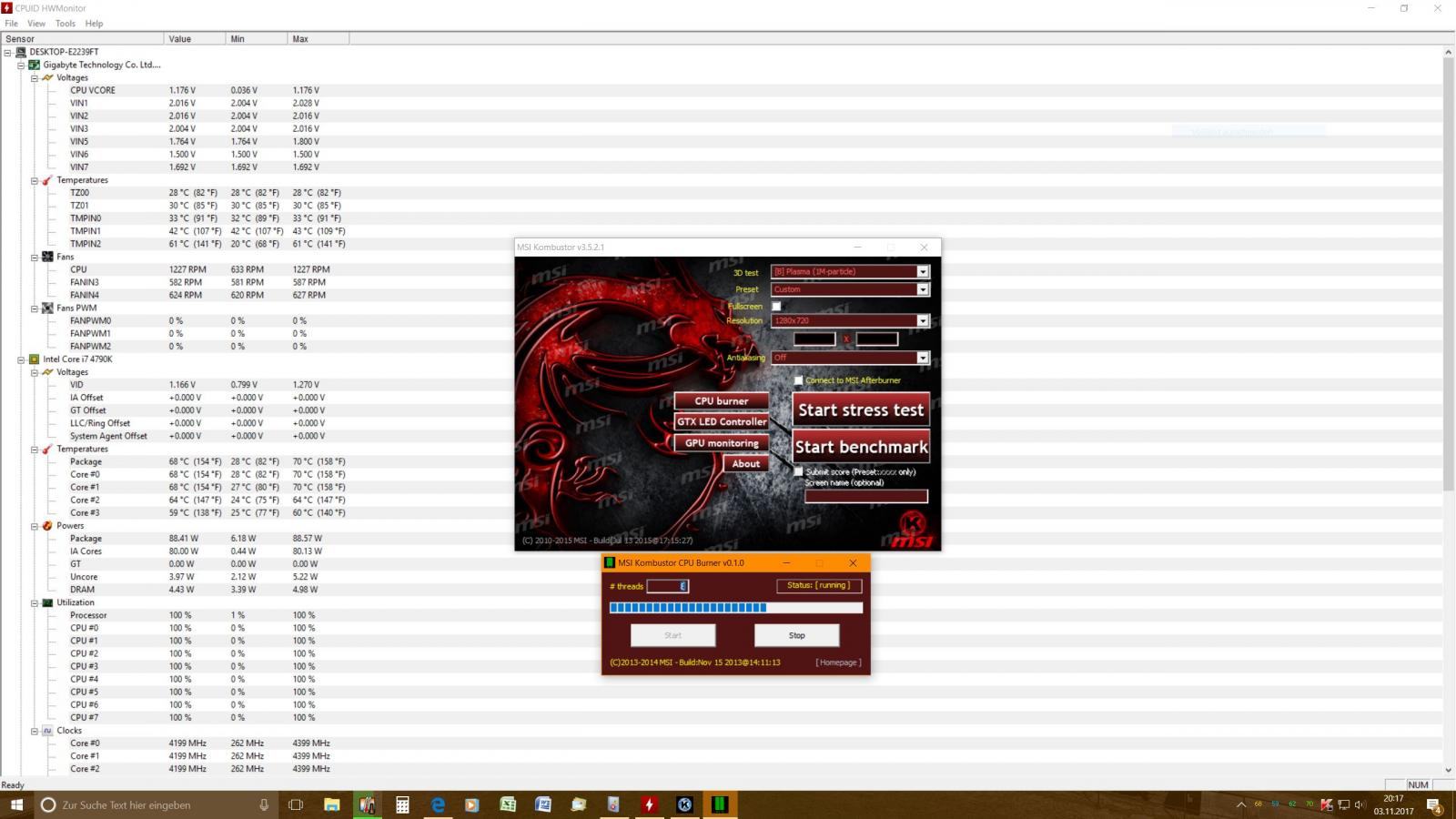Click the custom width input field

coord(814,339)
